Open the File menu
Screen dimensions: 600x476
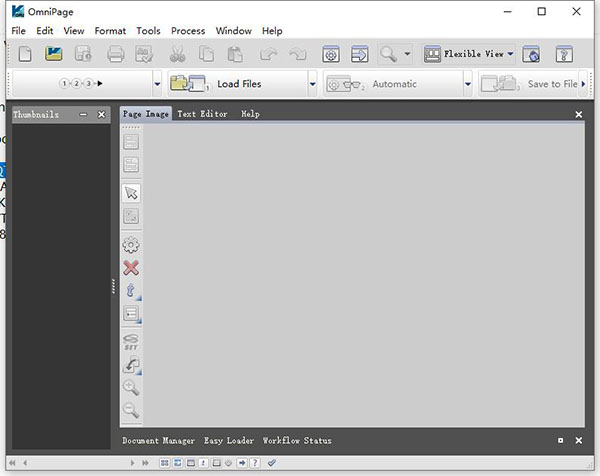(x=18, y=31)
